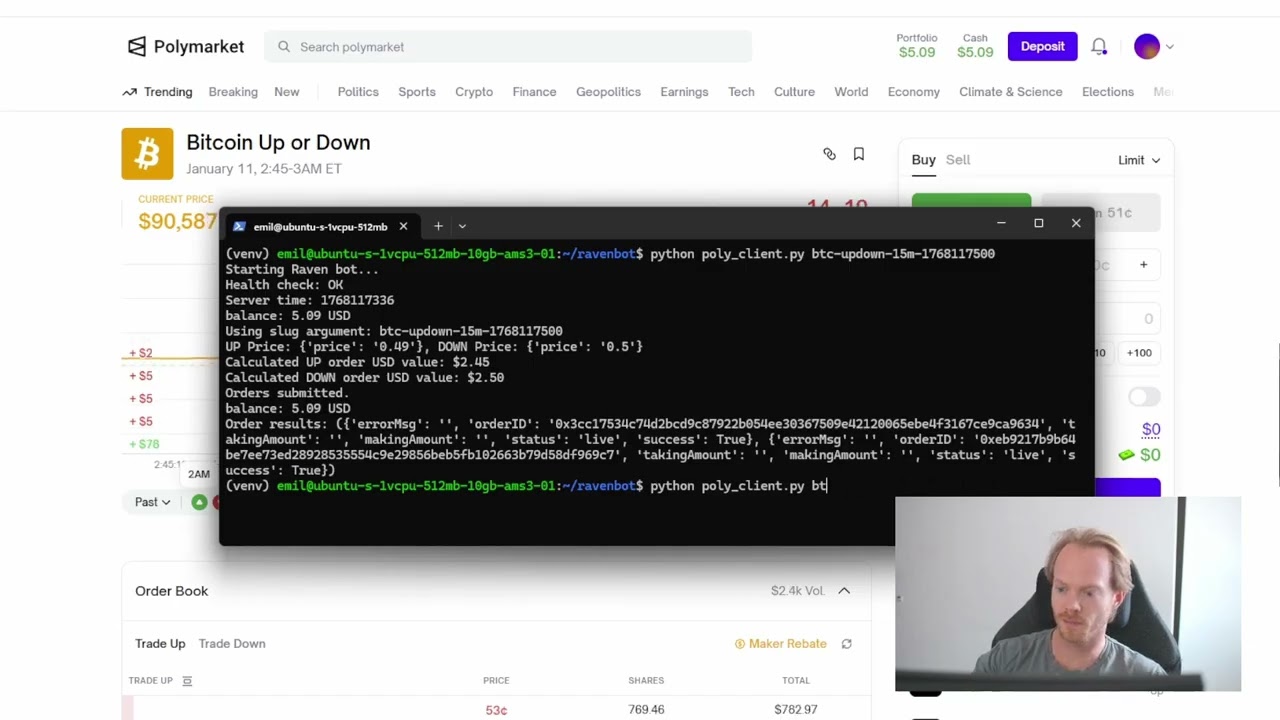Screen dimensions: 1280x720
Task: Go to Sports category
Action: pyautogui.click(x=417, y=92)
